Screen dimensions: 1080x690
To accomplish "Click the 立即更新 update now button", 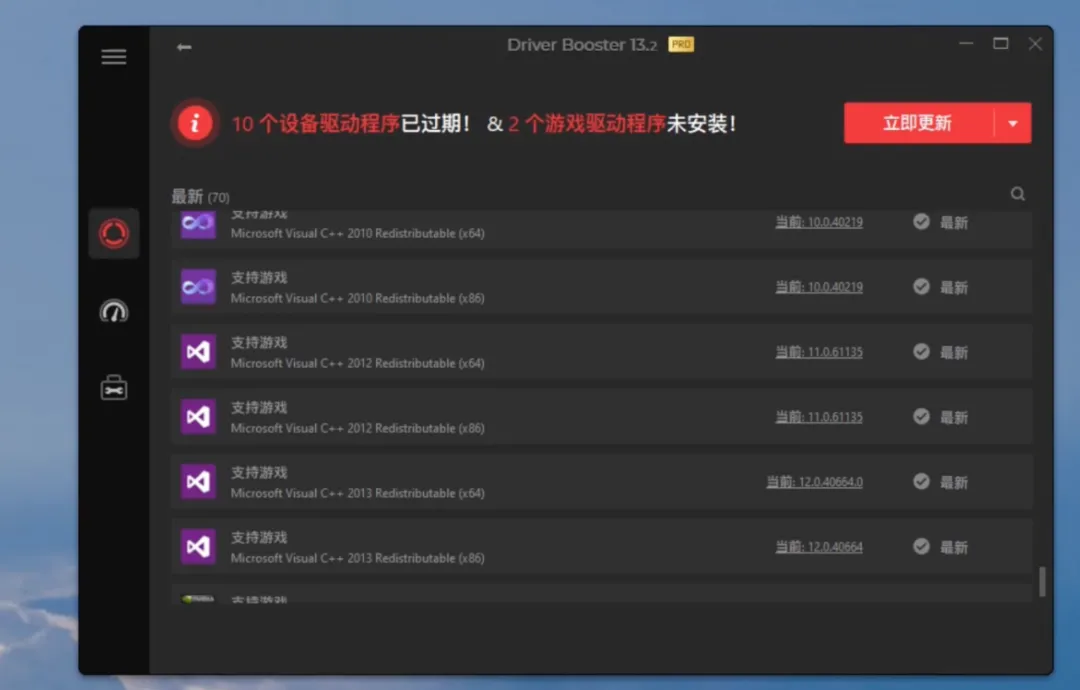I will click(919, 123).
